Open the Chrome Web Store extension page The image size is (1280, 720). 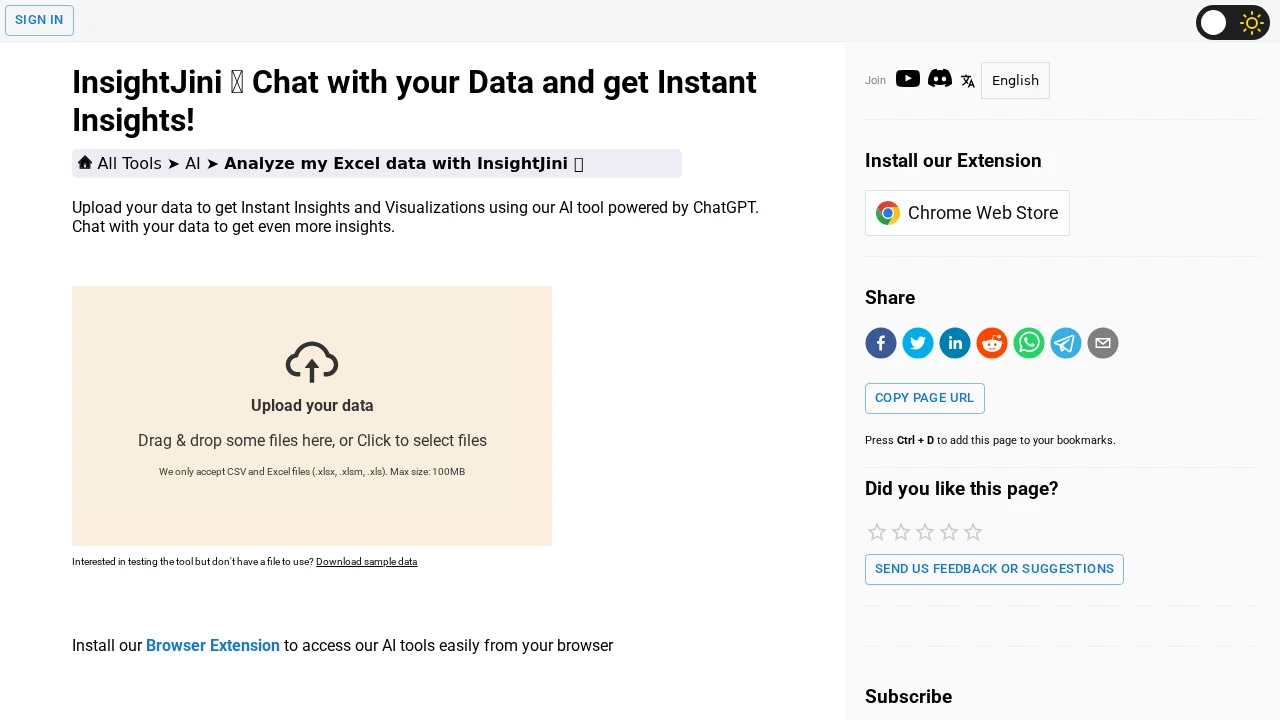pyautogui.click(x=967, y=213)
